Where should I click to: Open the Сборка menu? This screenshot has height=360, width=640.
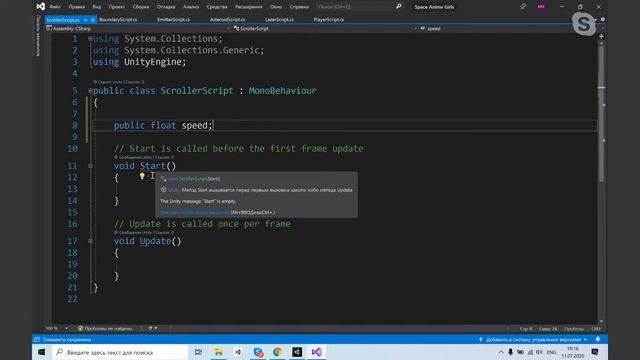[x=141, y=7]
